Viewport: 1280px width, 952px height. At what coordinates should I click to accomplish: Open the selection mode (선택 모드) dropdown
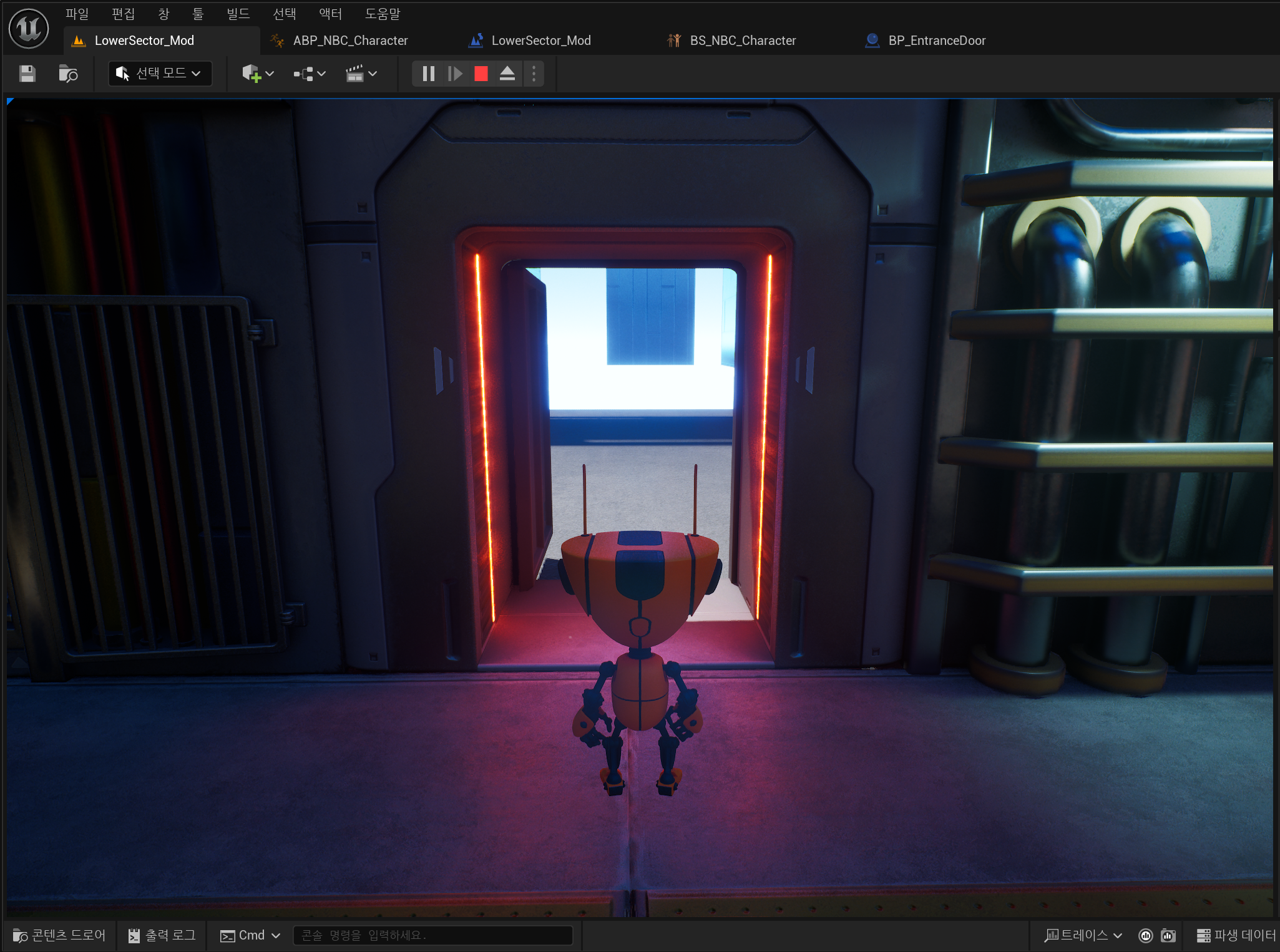(x=160, y=74)
